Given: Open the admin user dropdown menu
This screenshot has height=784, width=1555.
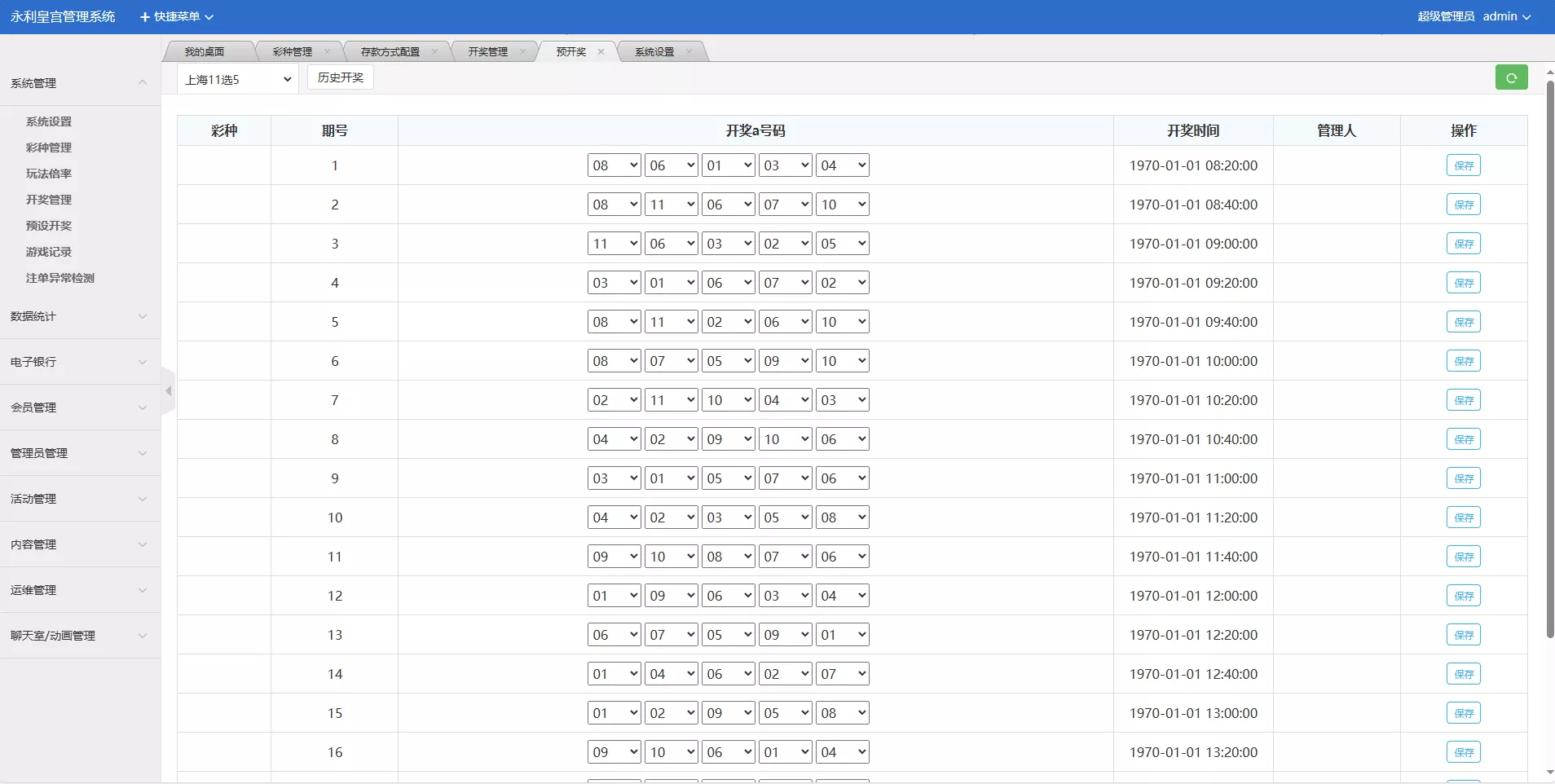Looking at the screenshot, I should pos(1506,16).
